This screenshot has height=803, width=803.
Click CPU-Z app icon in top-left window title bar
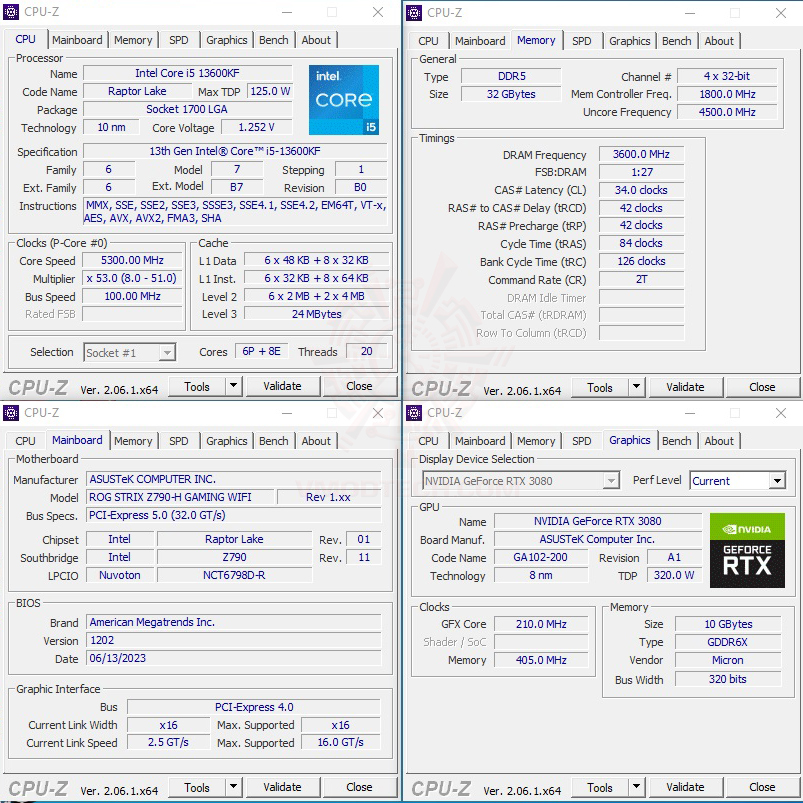tap(11, 12)
